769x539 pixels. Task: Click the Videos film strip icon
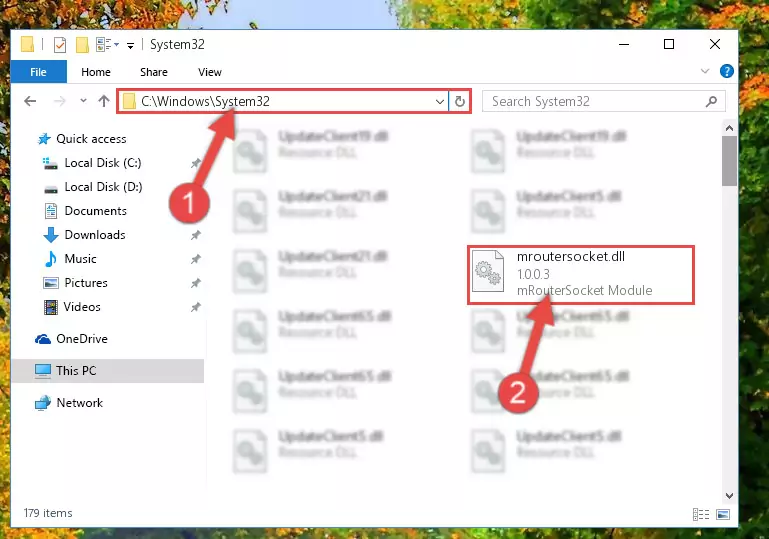click(x=51, y=307)
